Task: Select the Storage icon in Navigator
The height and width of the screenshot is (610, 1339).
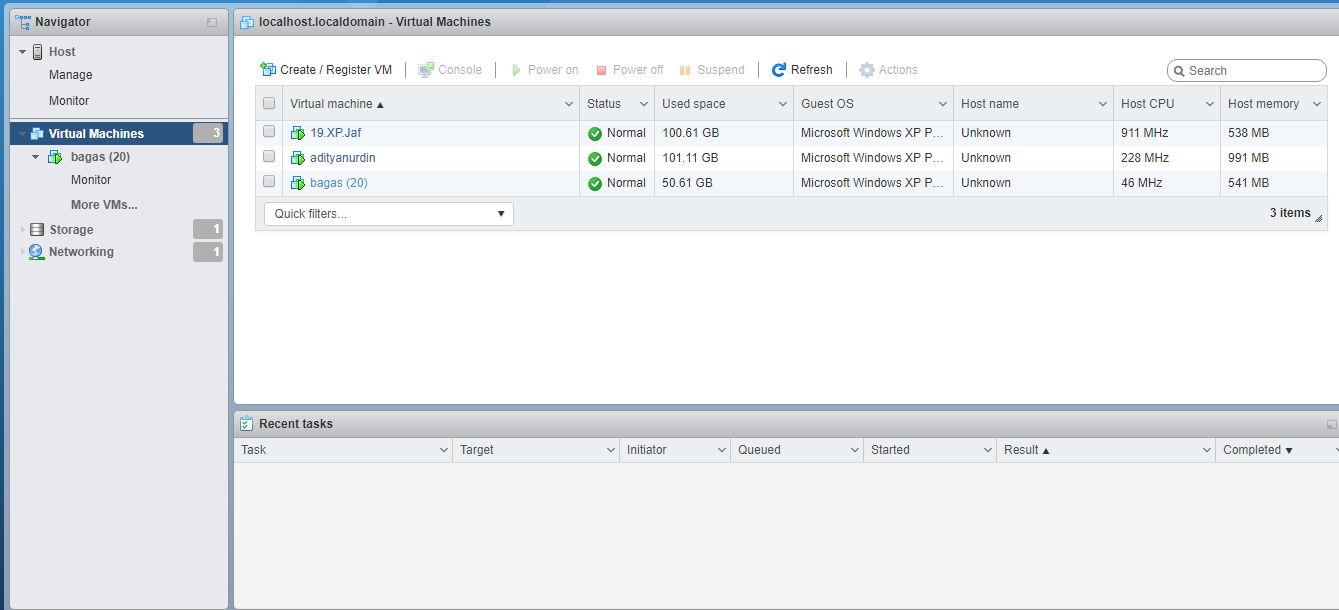Action: click(x=37, y=229)
